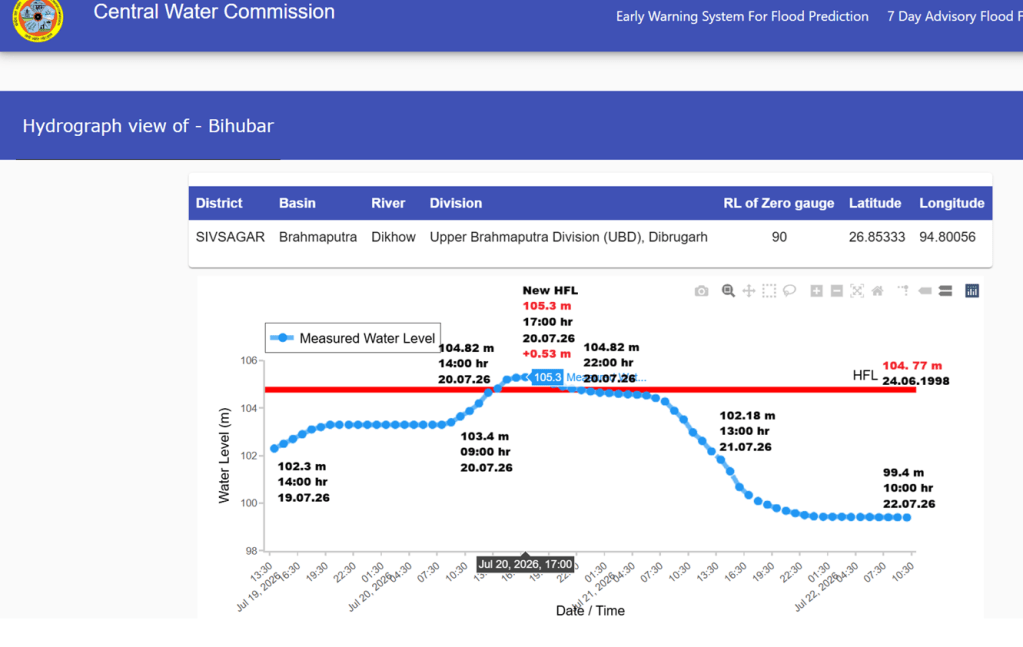This screenshot has width=1023, height=647.
Task: Click the 105.3 hover value label
Action: click(x=547, y=377)
